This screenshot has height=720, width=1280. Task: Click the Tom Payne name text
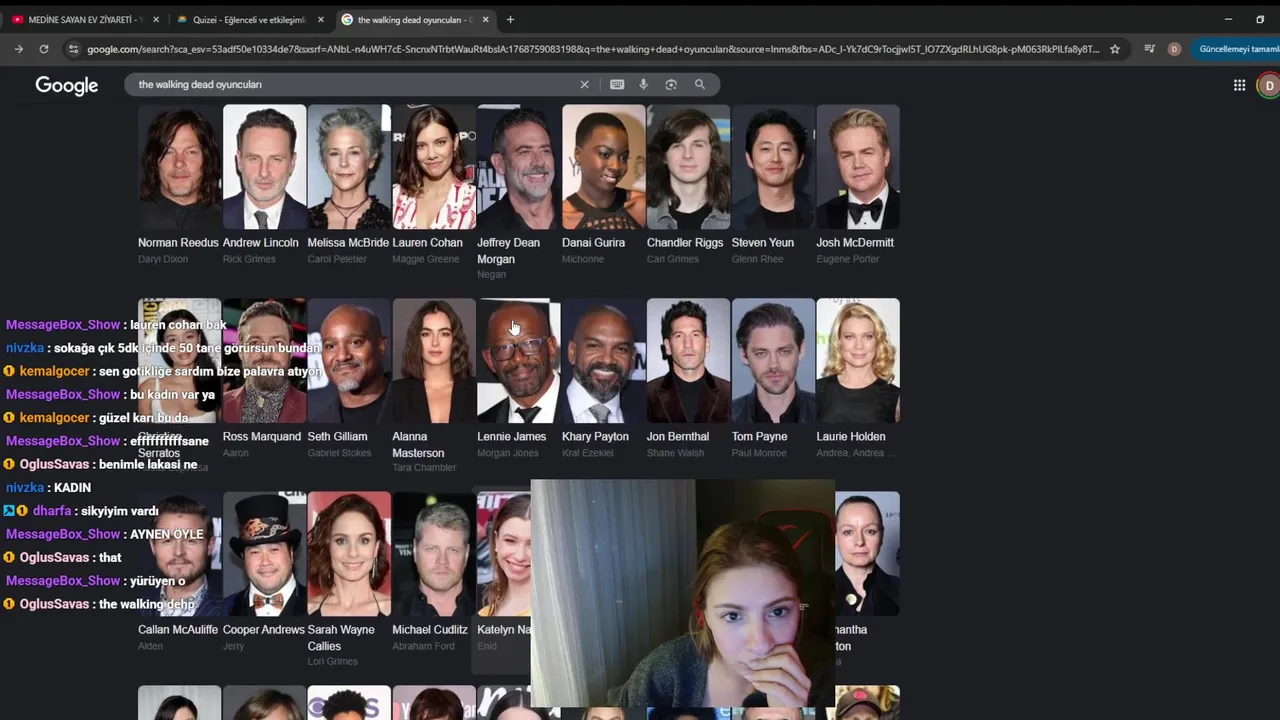[760, 437]
